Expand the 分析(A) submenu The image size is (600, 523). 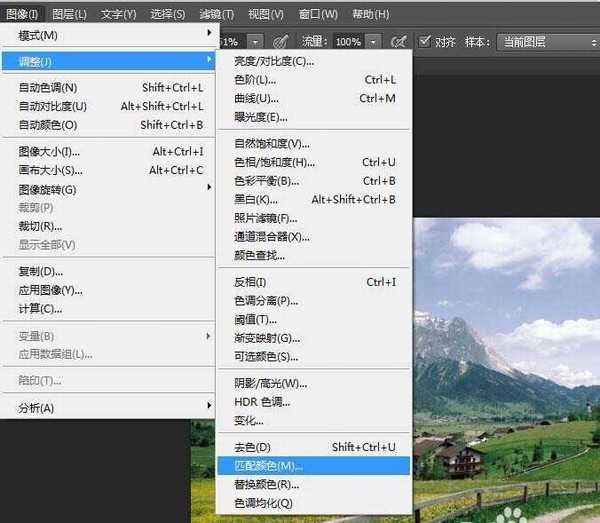[x=36, y=407]
